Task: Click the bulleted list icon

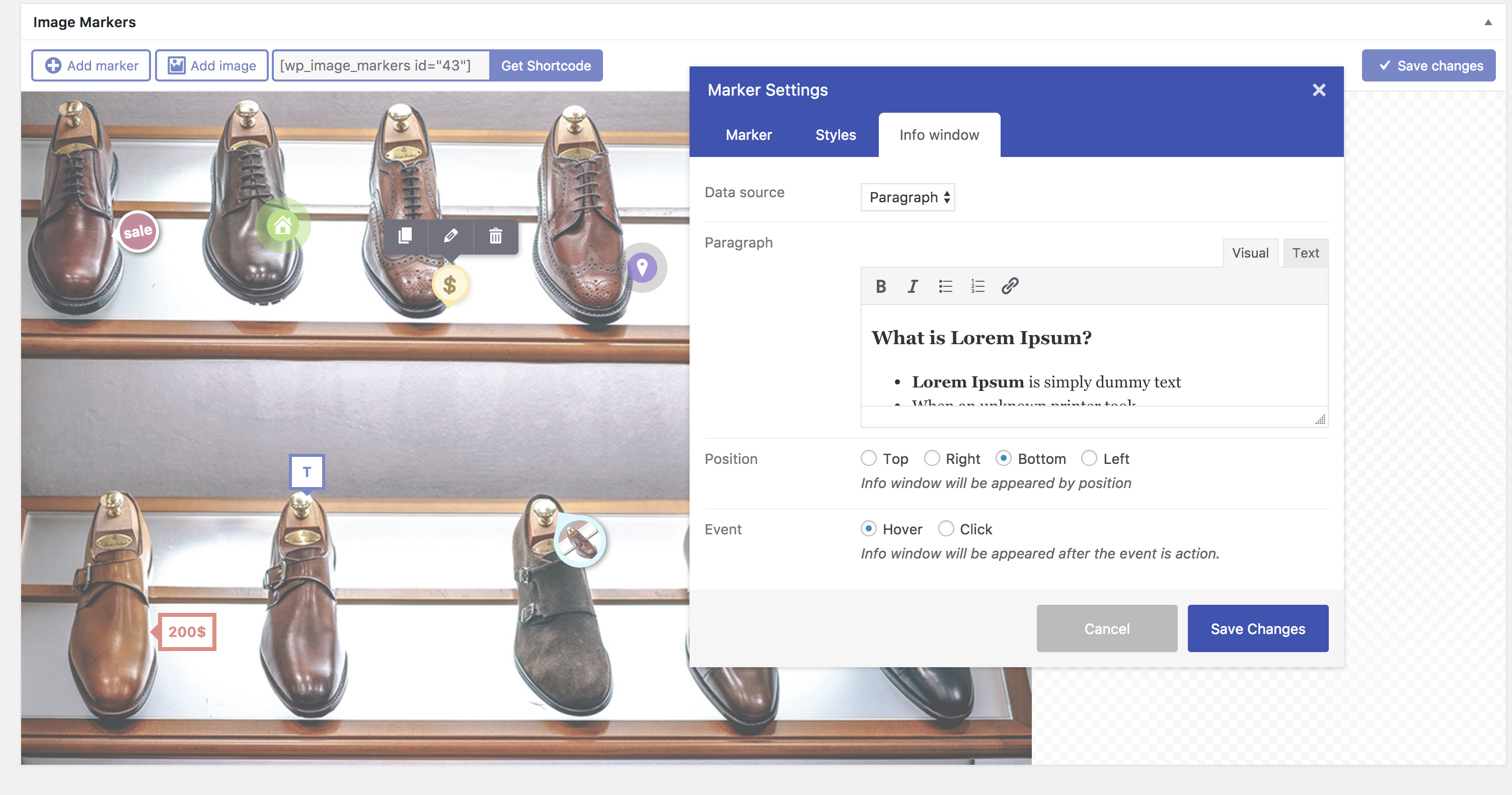Action: pyautogui.click(x=944, y=288)
